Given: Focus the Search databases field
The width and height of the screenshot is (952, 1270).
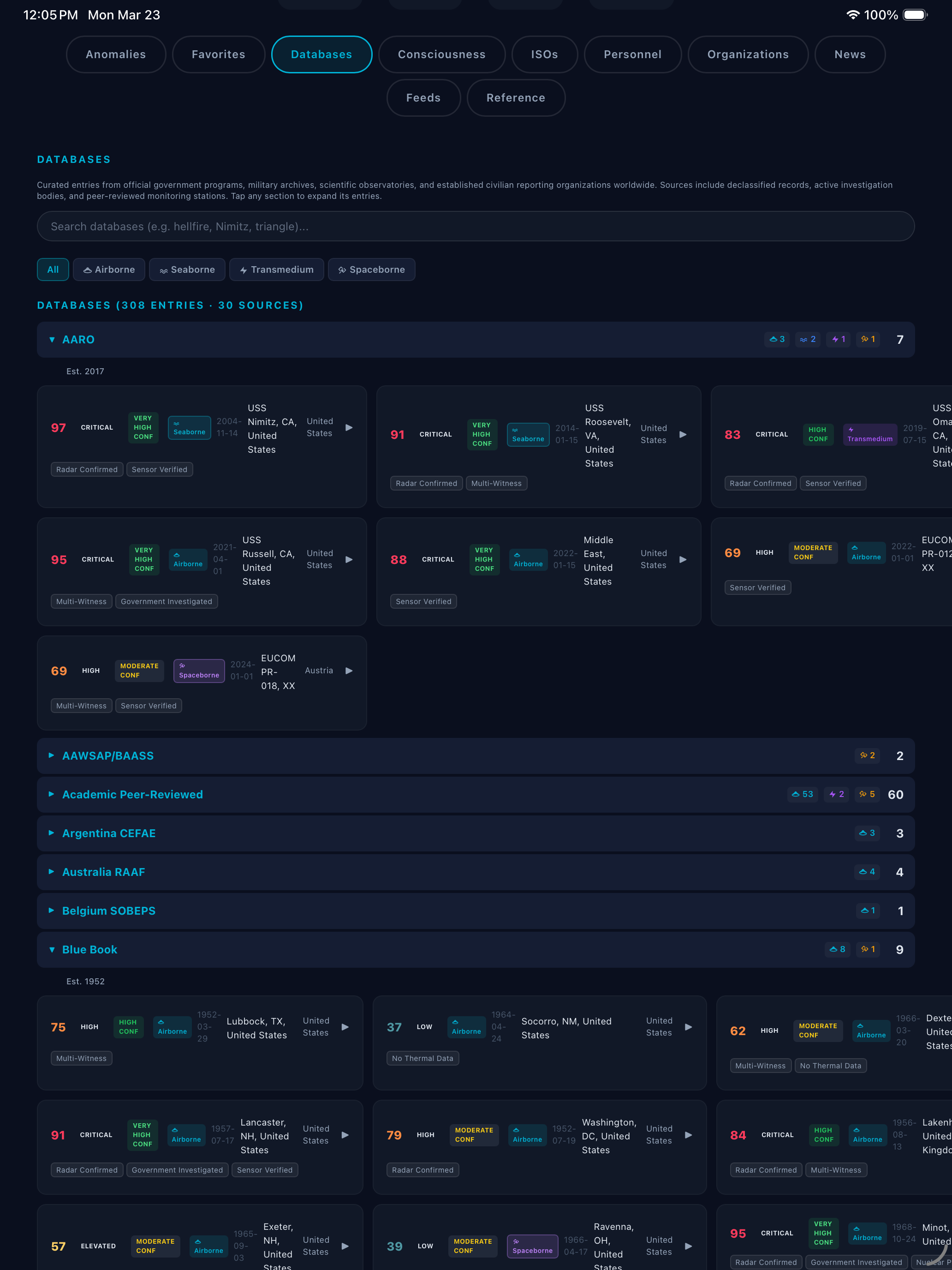Looking at the screenshot, I should 476,226.
